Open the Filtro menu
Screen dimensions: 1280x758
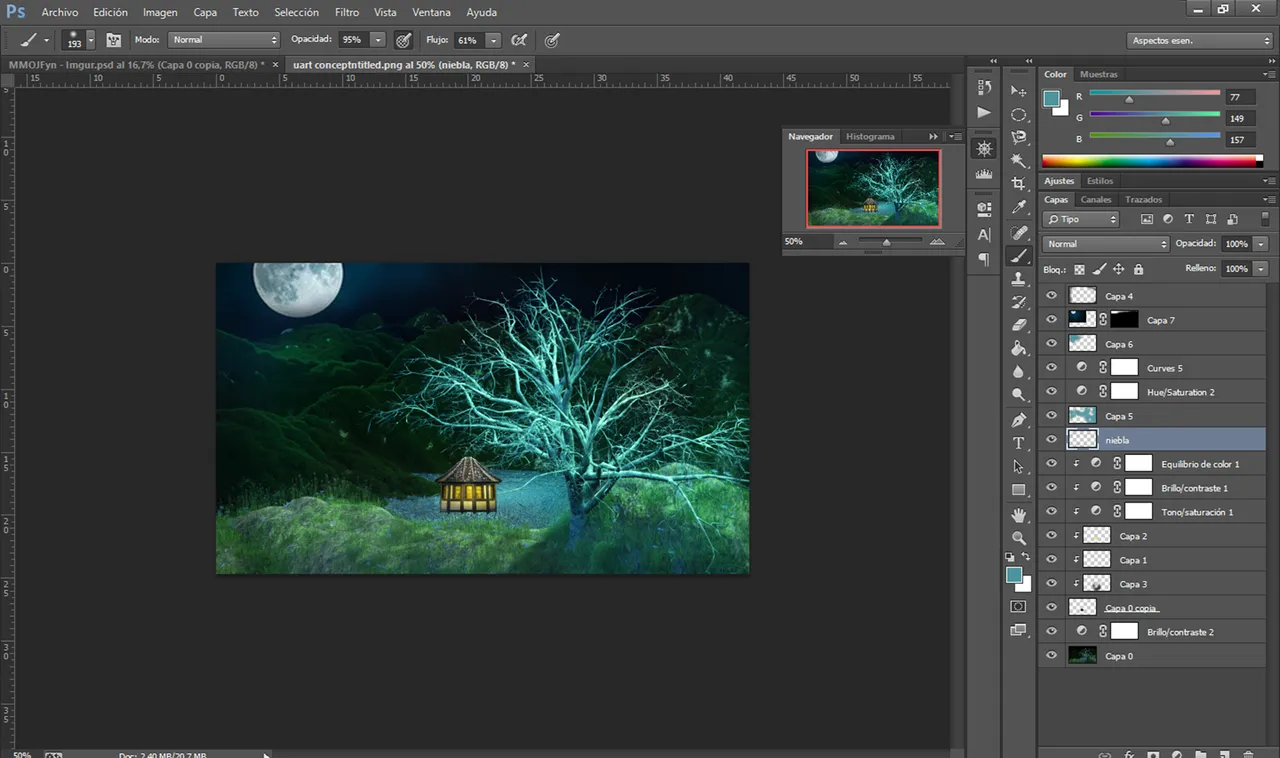347,12
